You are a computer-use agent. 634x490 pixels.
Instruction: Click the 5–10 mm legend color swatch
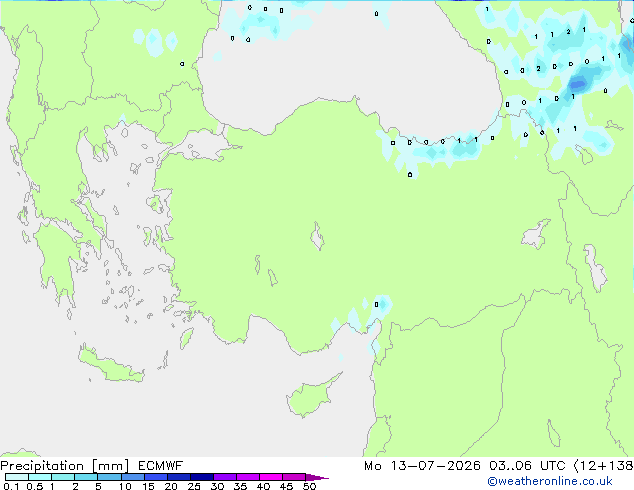(109, 477)
